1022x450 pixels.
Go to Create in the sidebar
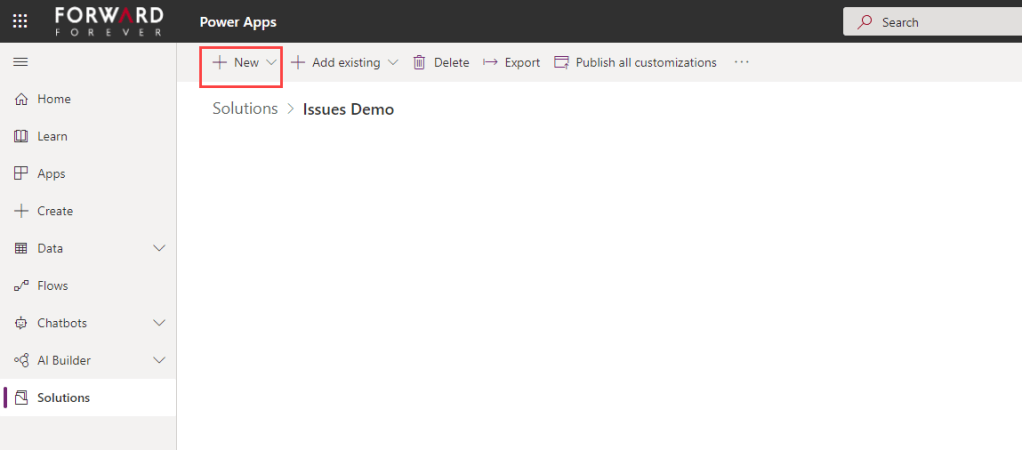pyautogui.click(x=55, y=211)
